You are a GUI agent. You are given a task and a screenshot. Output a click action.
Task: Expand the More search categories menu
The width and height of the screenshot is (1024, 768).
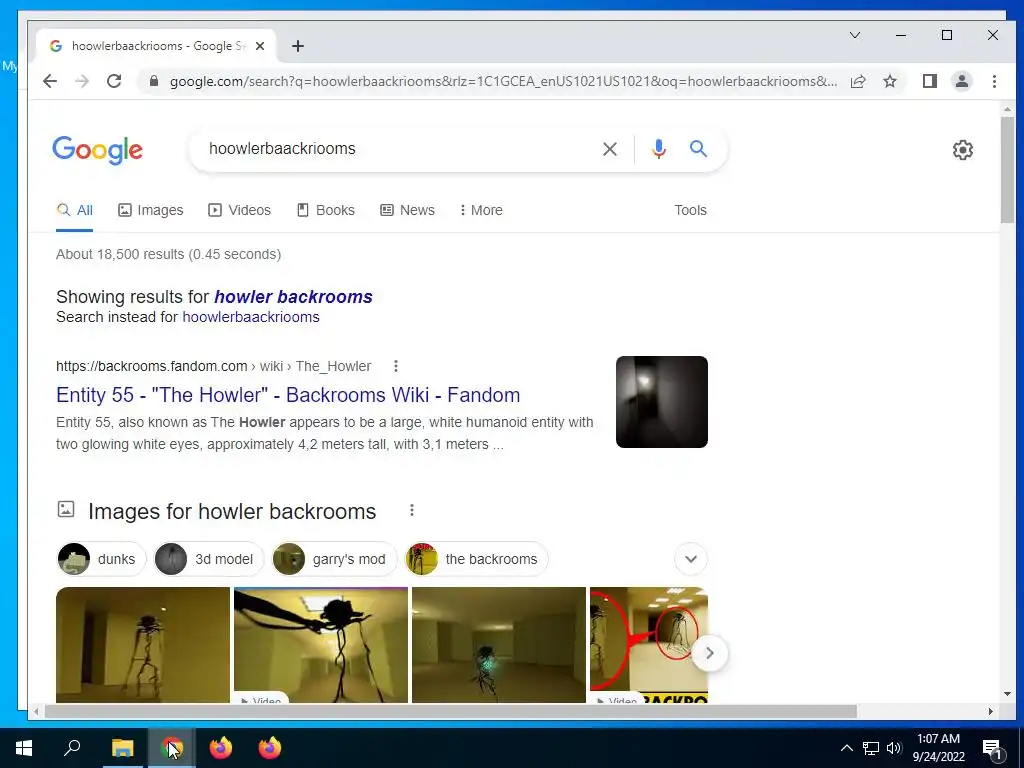[x=481, y=210]
